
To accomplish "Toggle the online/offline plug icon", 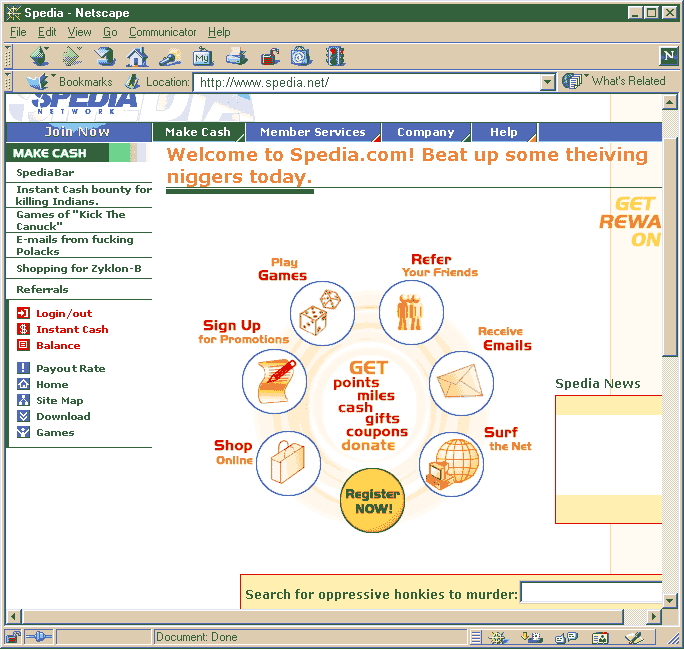I will (39, 637).
